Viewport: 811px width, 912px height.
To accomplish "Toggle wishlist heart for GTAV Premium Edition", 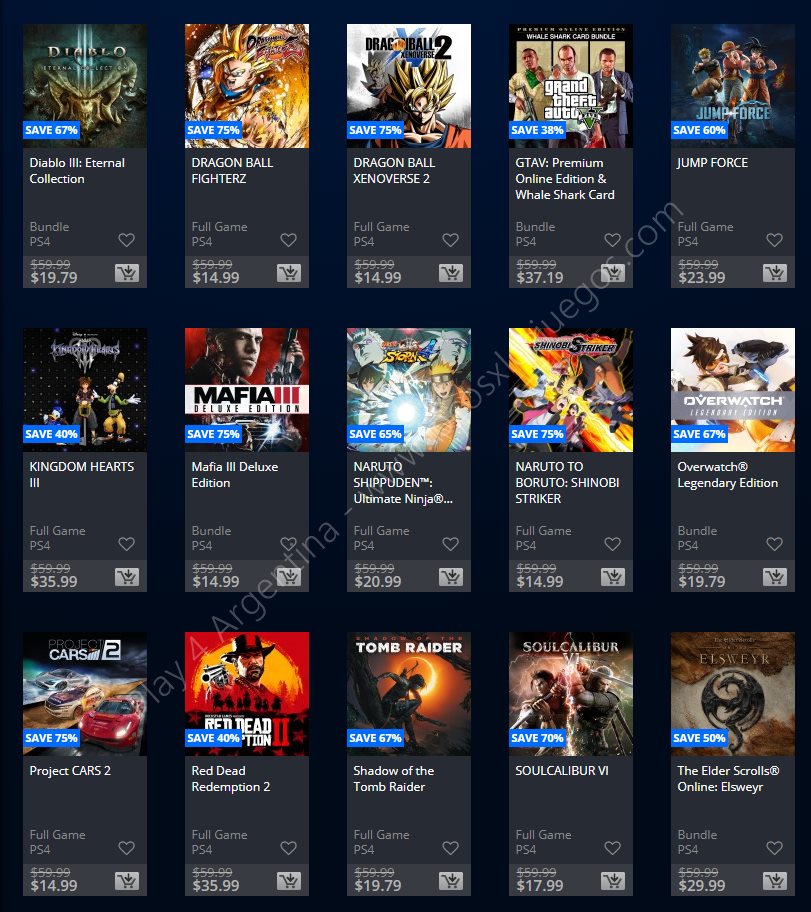I will point(612,240).
